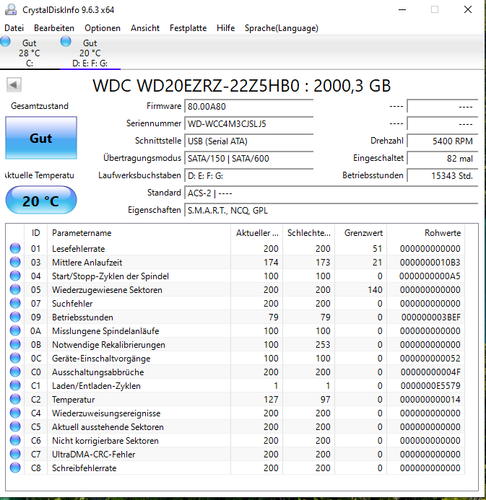This screenshot has height=500, width=486.
Task: Select the C: drive tab at 28 °C
Action: tap(29, 53)
